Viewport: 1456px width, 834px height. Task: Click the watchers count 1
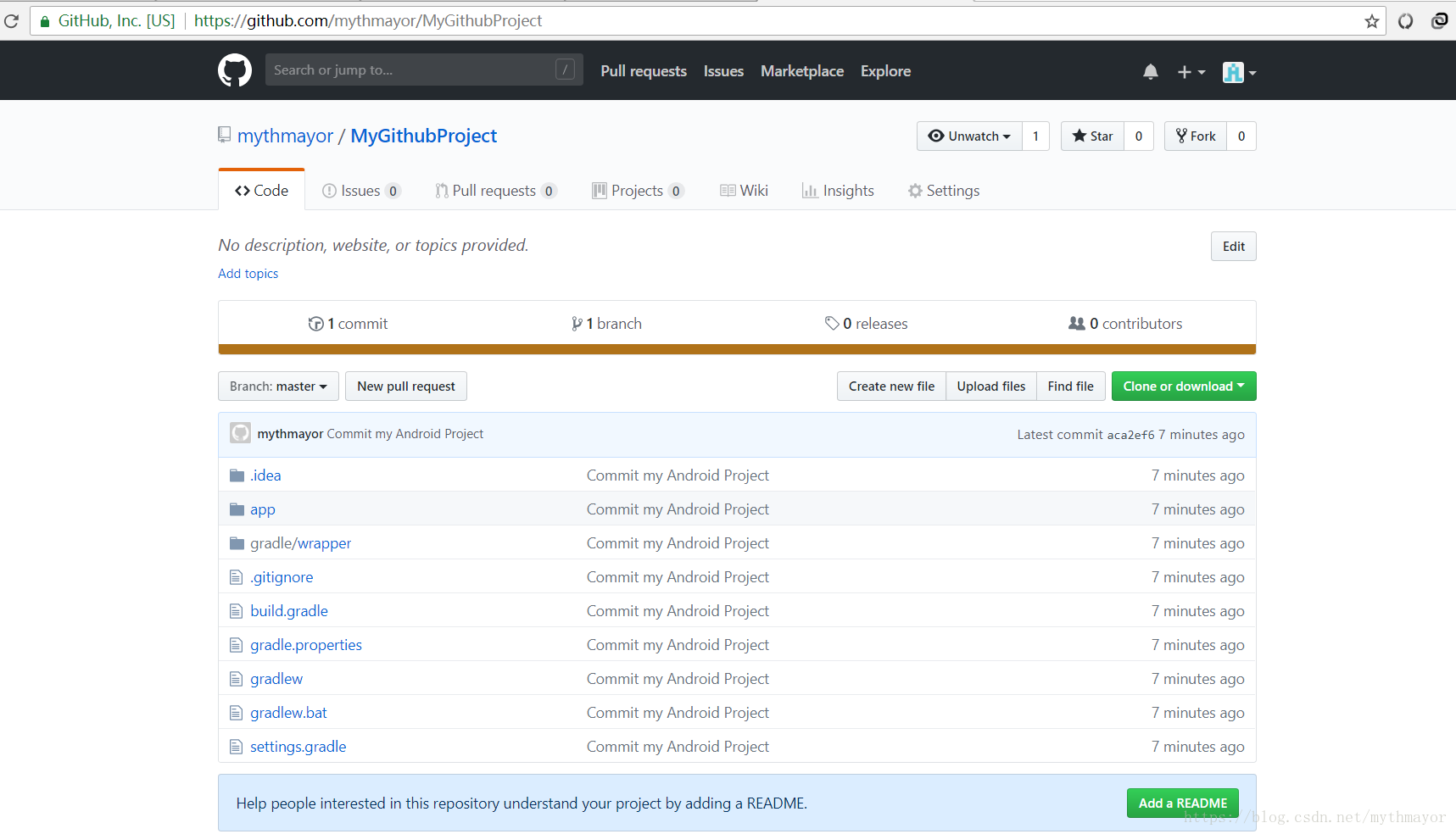[x=1035, y=136]
